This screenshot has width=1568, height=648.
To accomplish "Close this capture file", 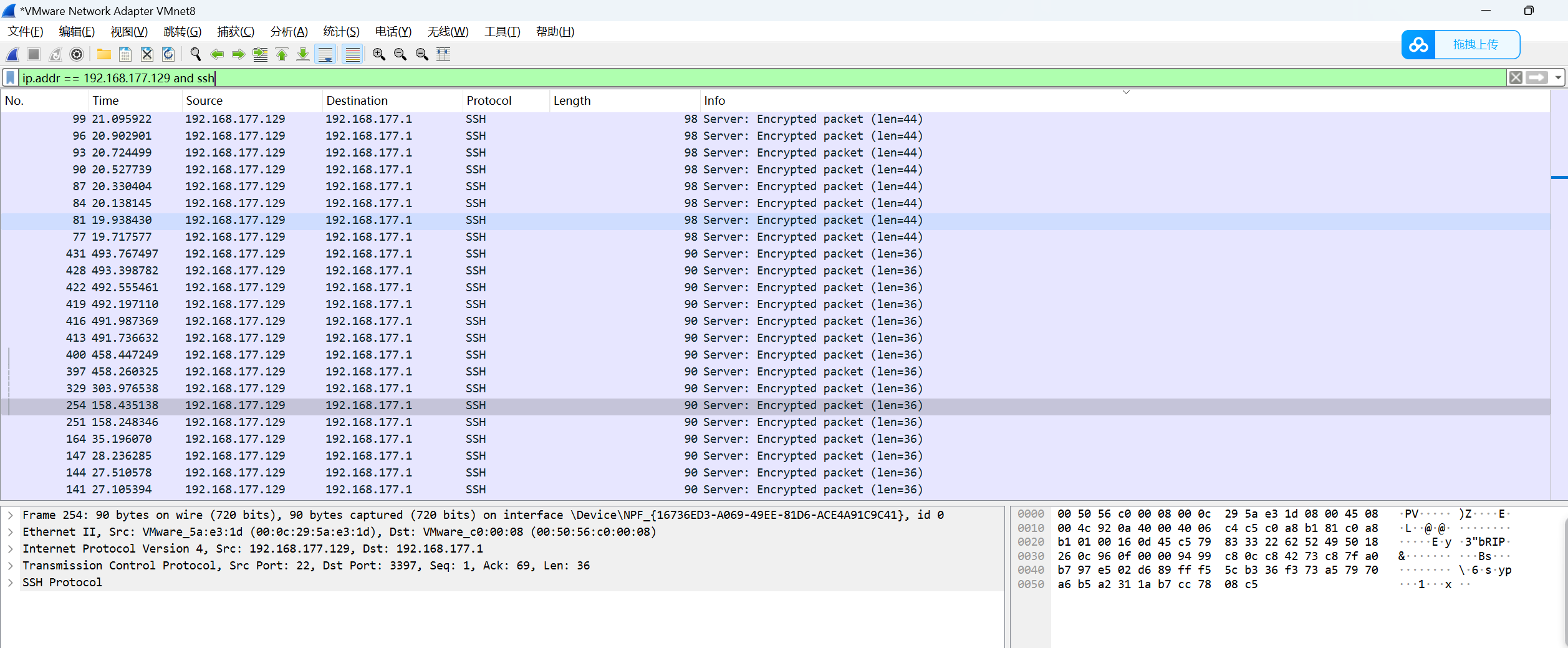I will pos(147,54).
